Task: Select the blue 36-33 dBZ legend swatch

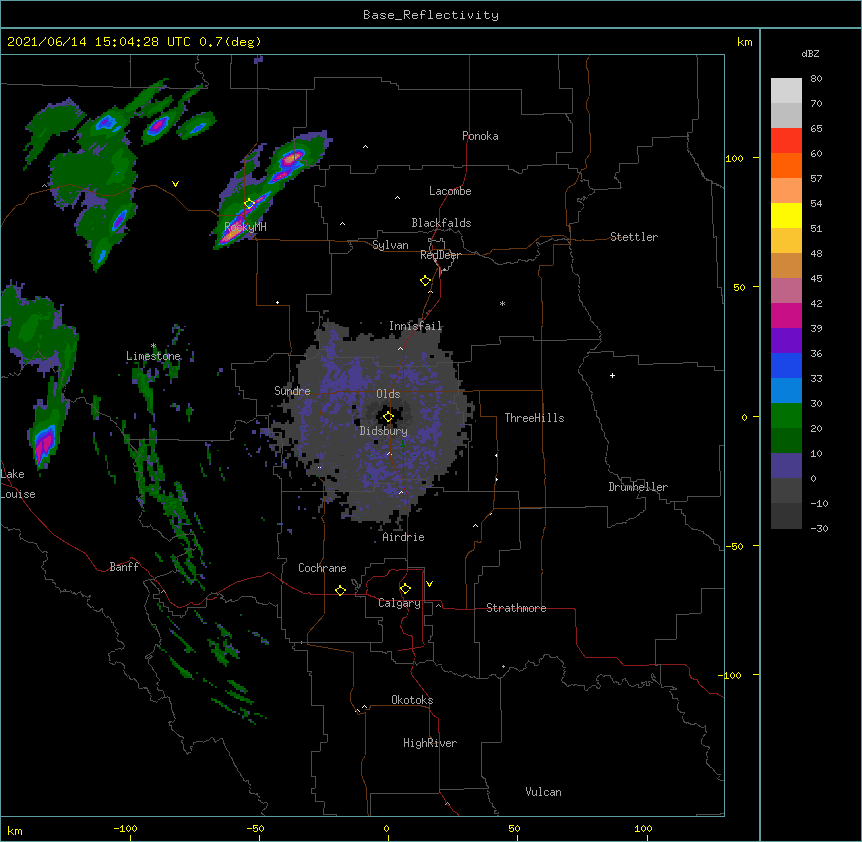Action: click(x=786, y=365)
